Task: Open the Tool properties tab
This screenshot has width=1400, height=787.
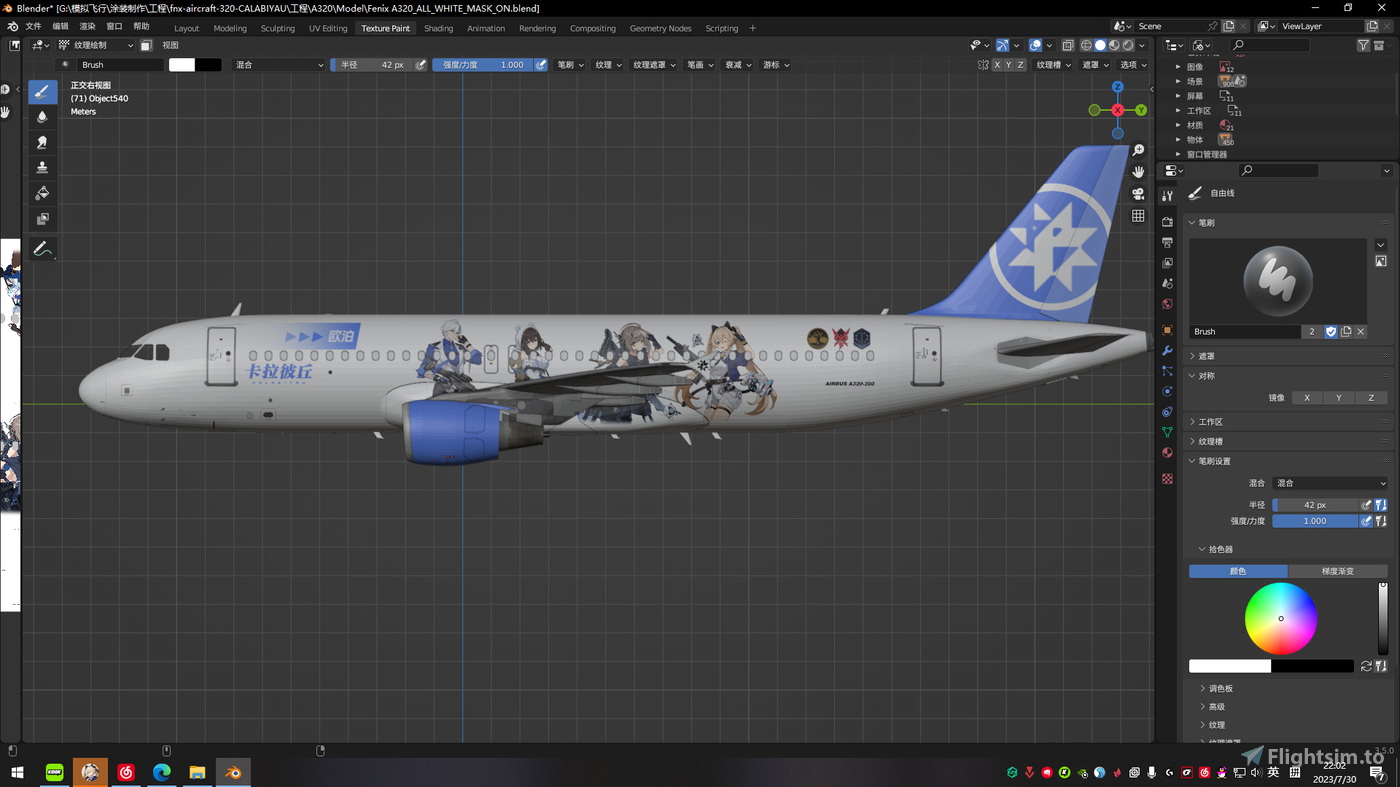Action: [x=1167, y=196]
